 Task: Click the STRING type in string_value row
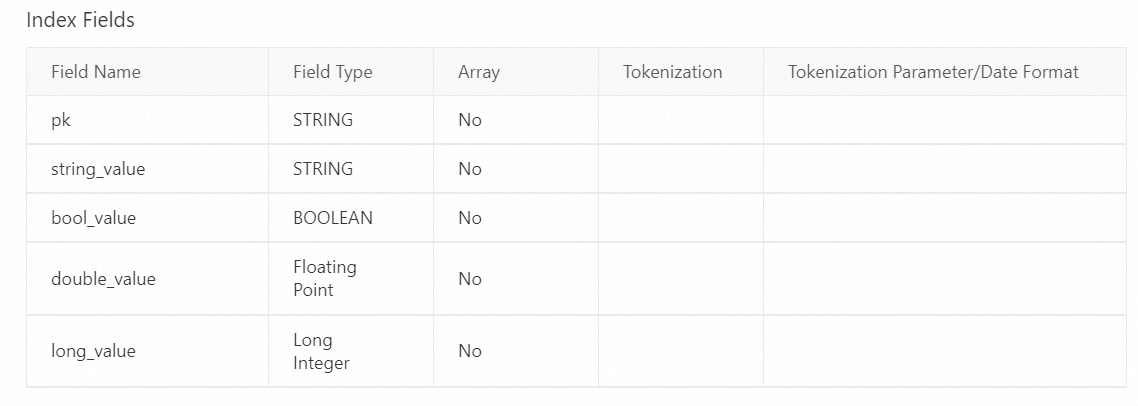click(x=323, y=169)
